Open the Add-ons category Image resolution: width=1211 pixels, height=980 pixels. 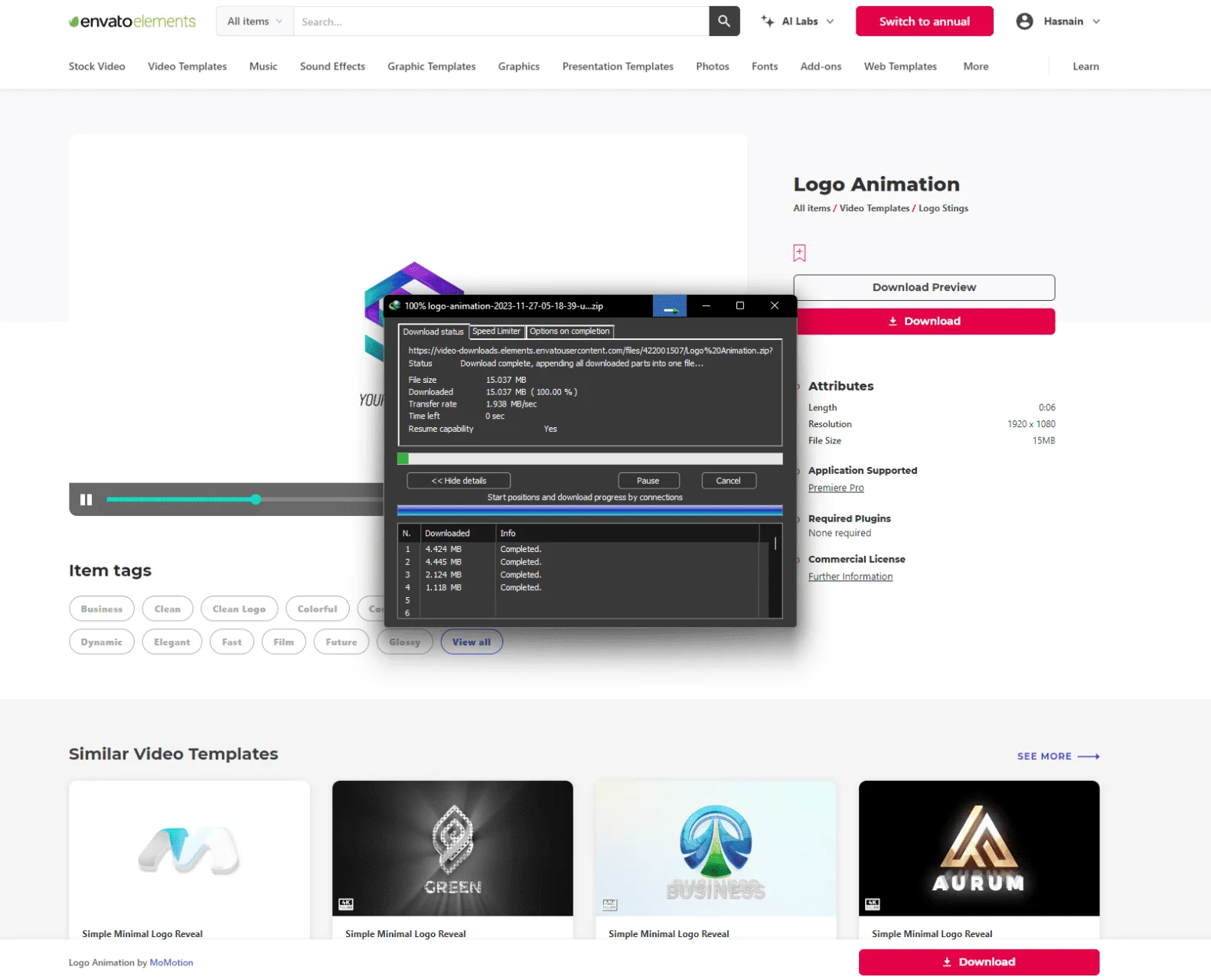point(821,67)
